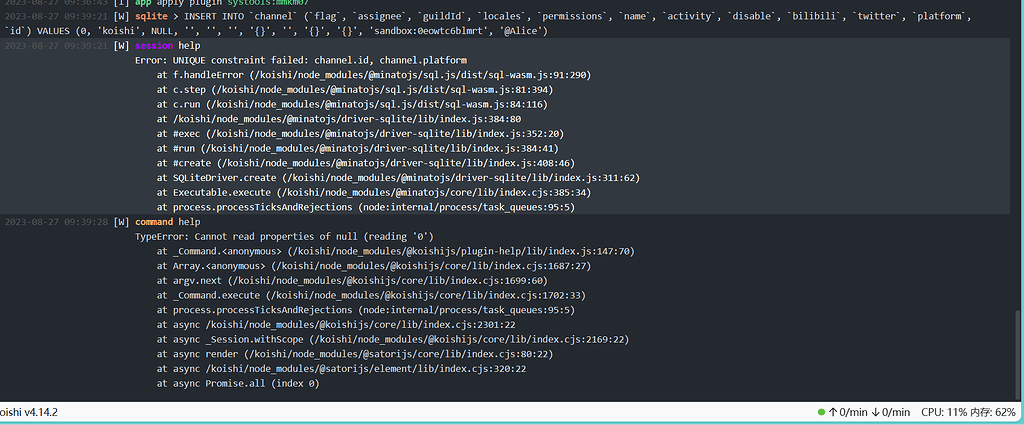Click the Koishi v4.14.2 version label
This screenshot has width=1024, height=425.
tap(29, 413)
